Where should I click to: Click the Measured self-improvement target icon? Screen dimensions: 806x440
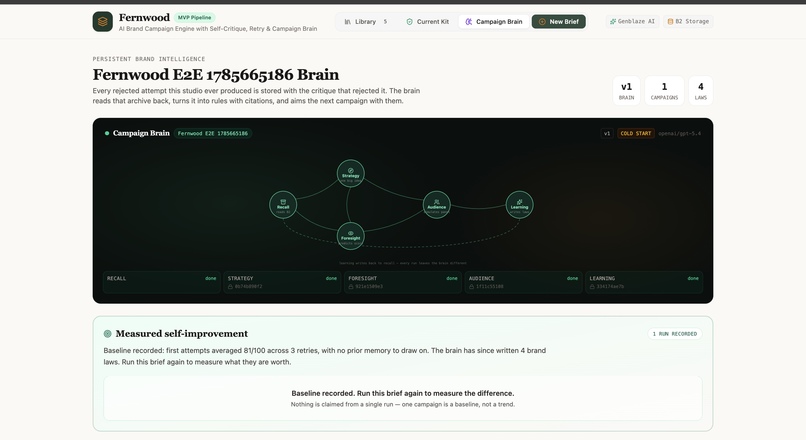coord(107,334)
